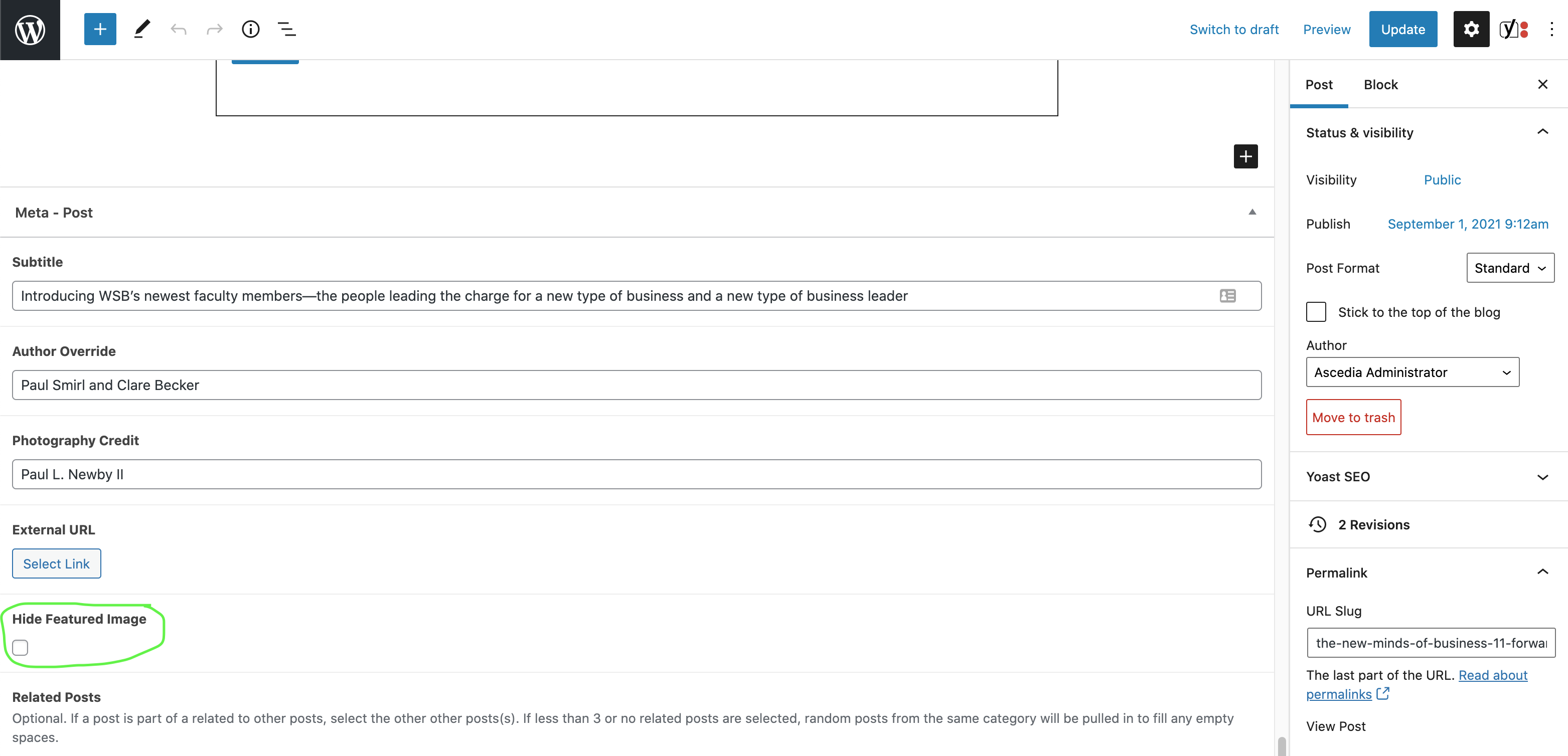
Task: Select the pencil Tools icon
Action: (142, 29)
